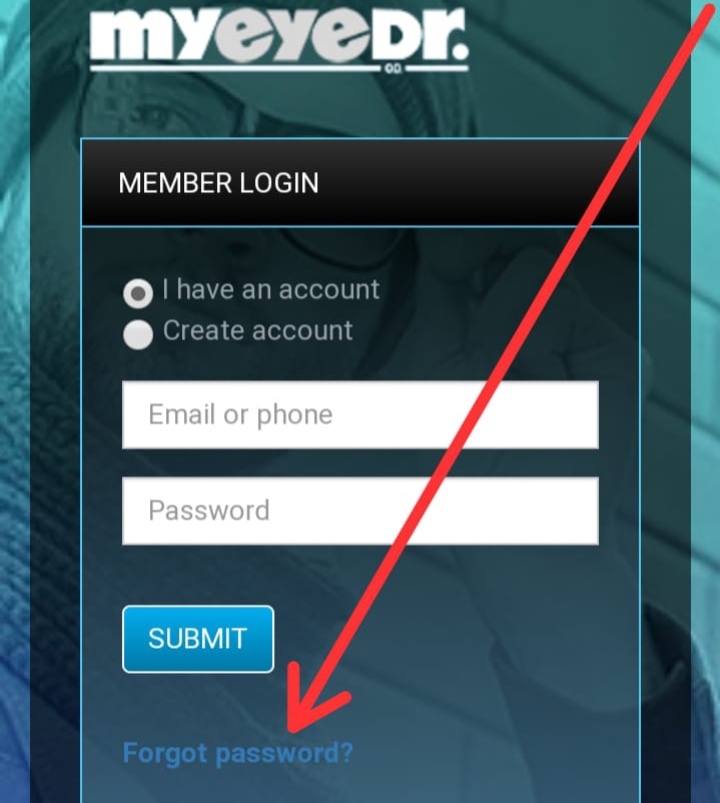720x803 pixels.
Task: Focus the Password input field
Action: pyautogui.click(x=361, y=511)
